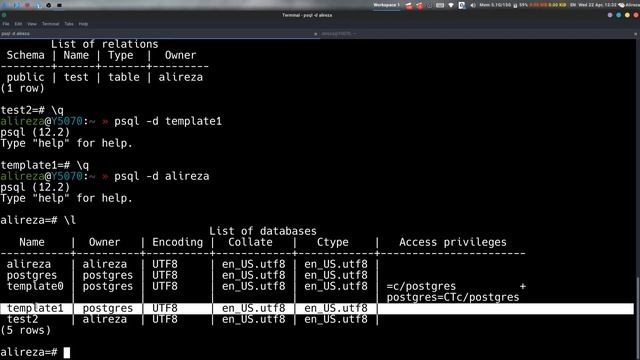Click the '(1 row)' line

(22, 88)
